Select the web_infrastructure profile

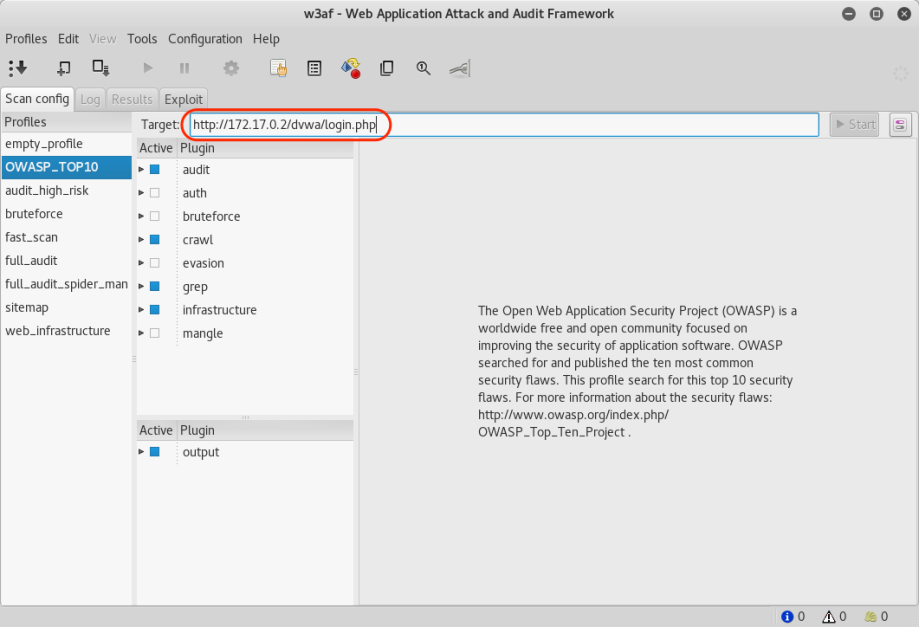coord(66,331)
